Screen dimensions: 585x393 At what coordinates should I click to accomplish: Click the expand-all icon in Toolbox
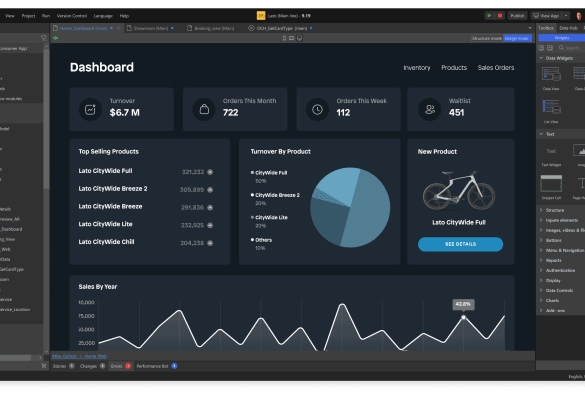click(541, 48)
